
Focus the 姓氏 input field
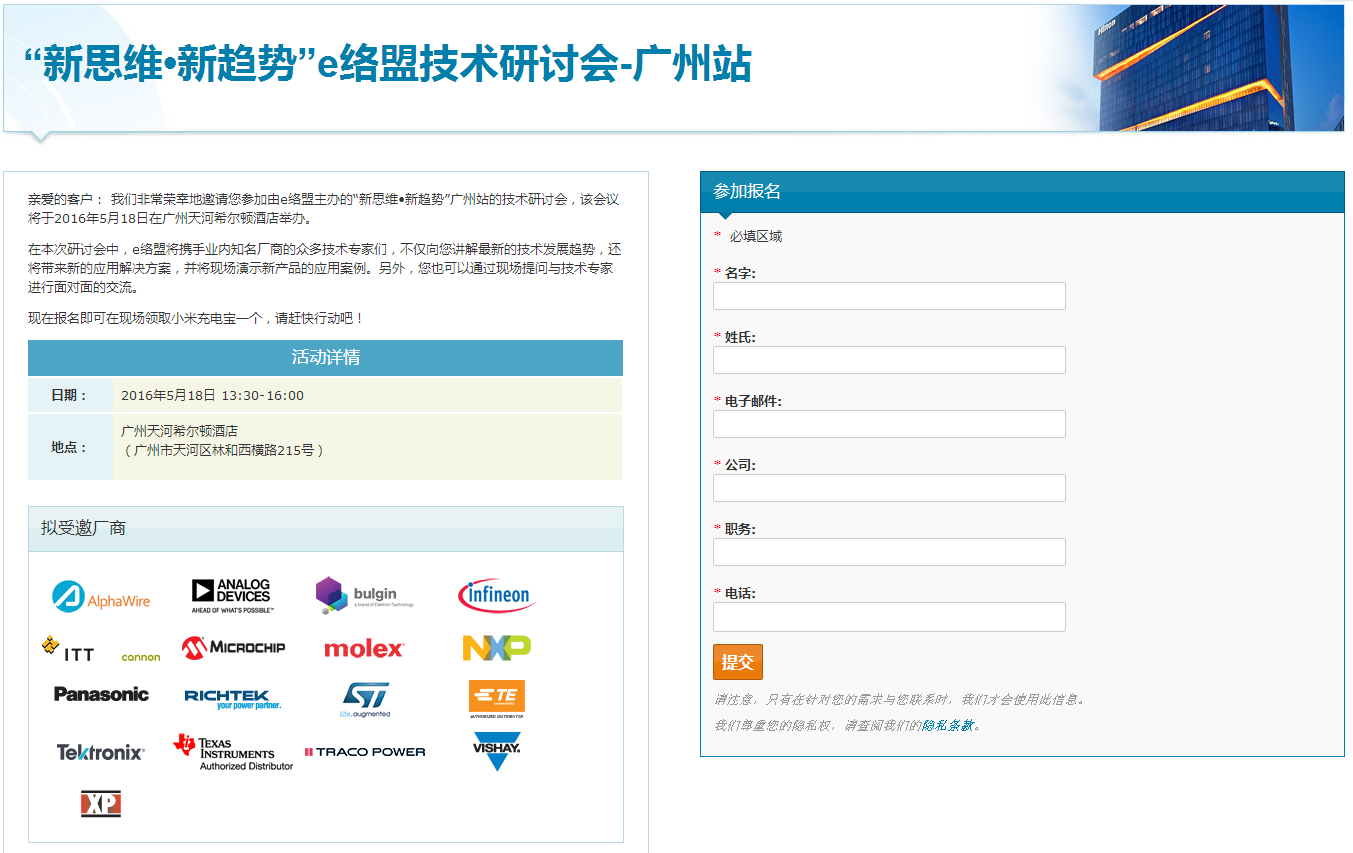(x=889, y=360)
